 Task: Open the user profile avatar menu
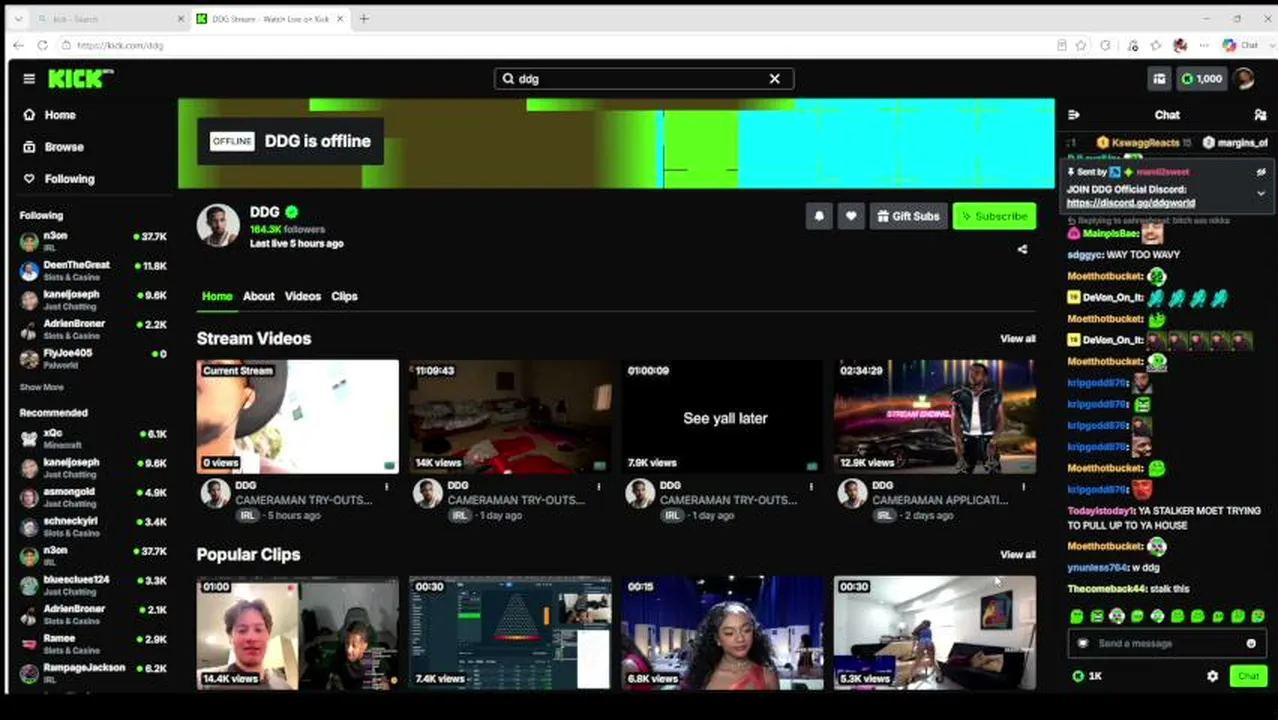tap(1244, 79)
